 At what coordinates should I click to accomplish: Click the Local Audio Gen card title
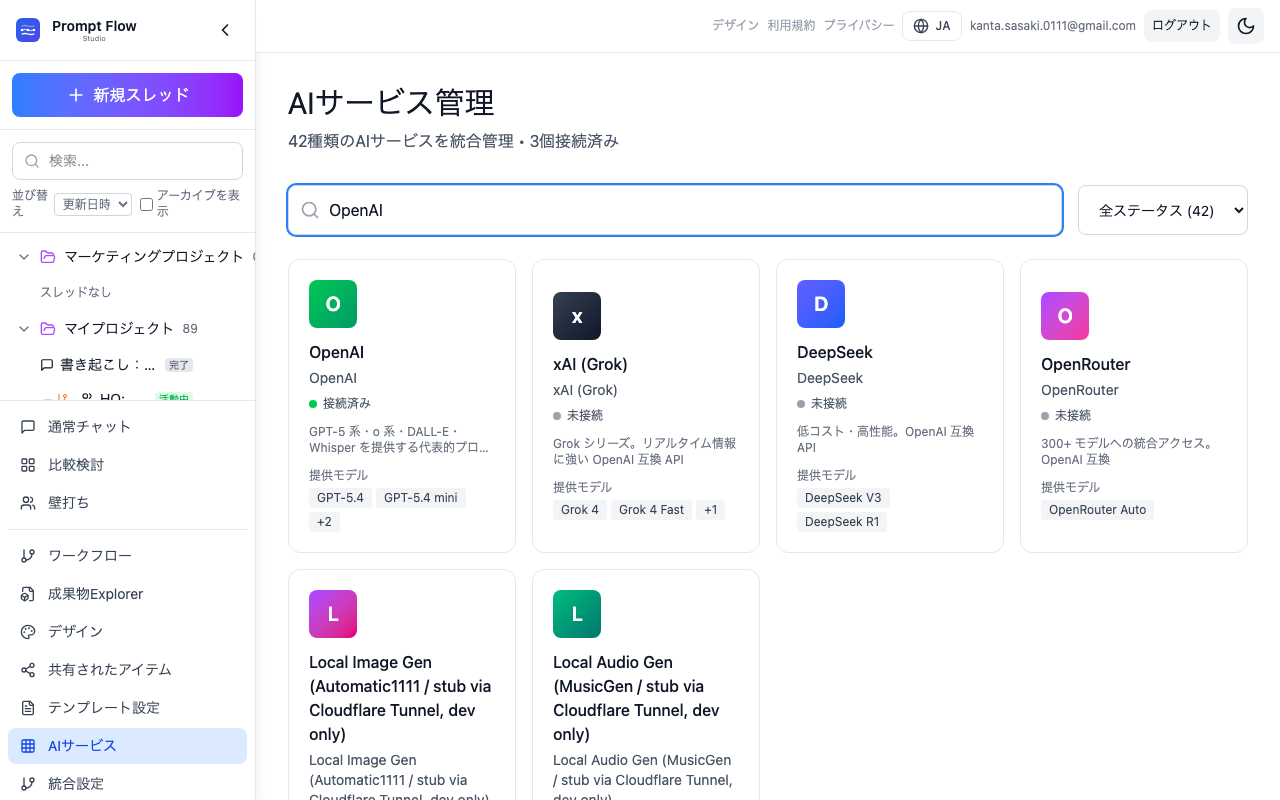636,698
